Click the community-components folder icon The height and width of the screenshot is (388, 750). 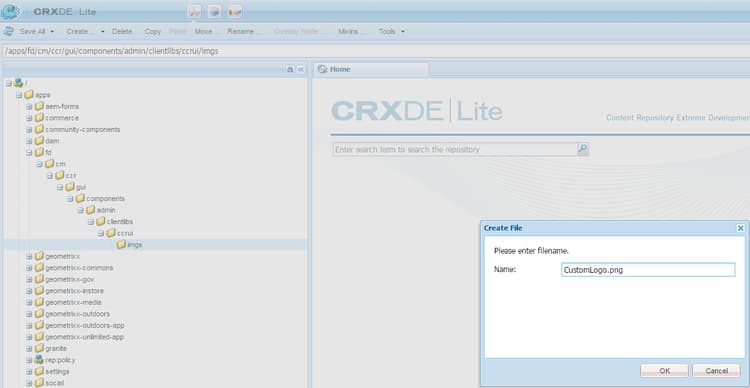pyautogui.click(x=39, y=129)
